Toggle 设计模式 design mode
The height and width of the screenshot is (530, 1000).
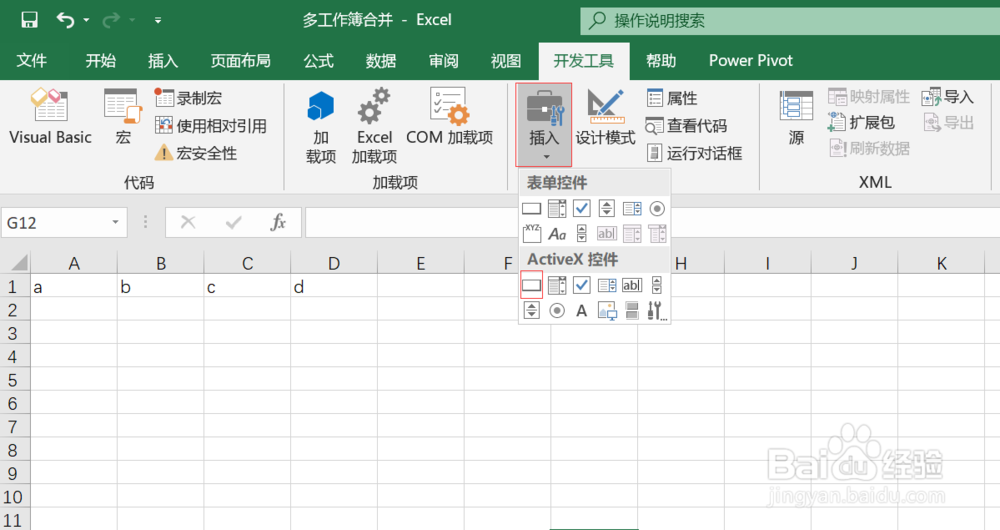coord(605,117)
